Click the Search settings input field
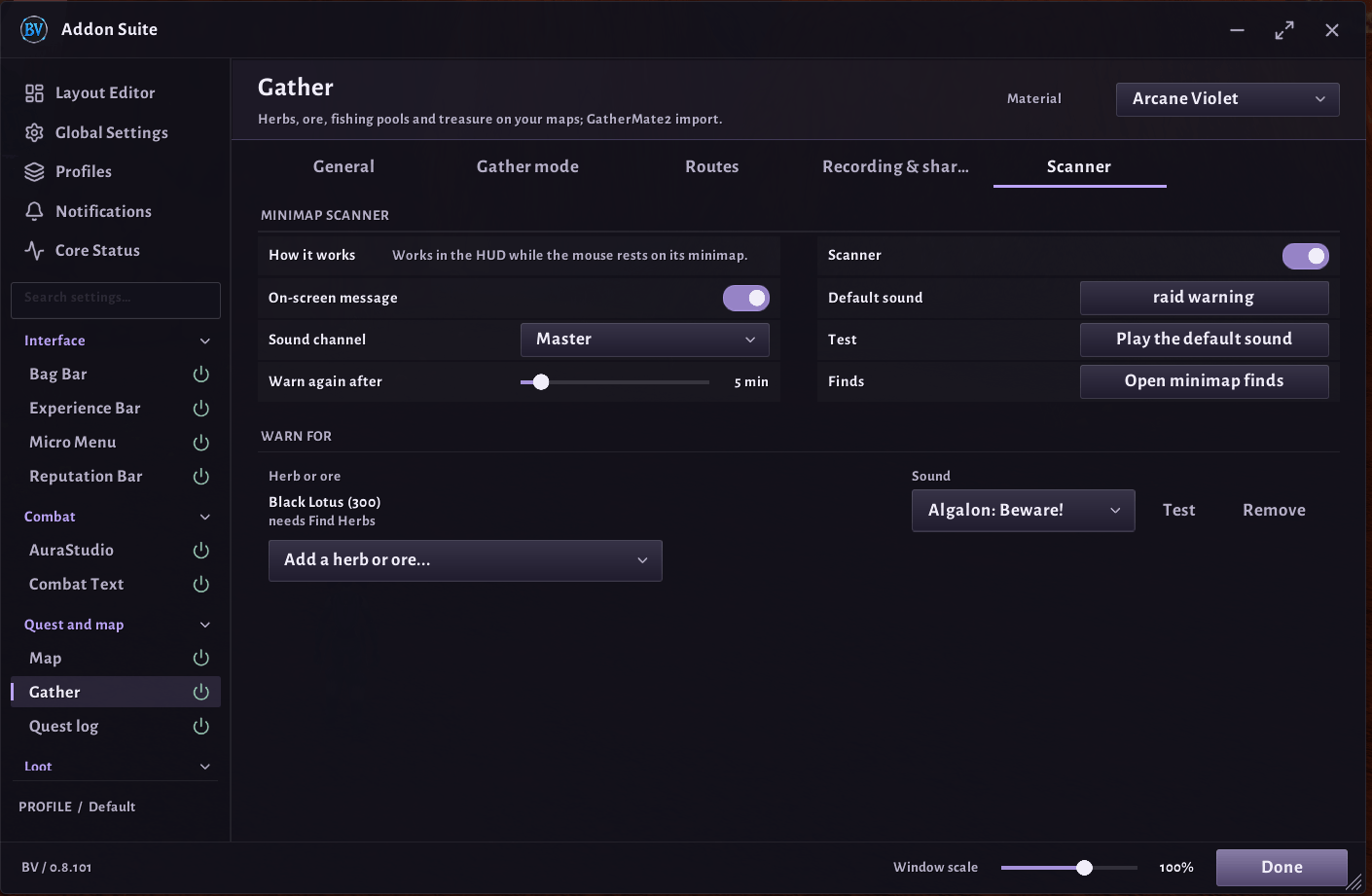Screen dimensions: 1372x896 [116, 300]
